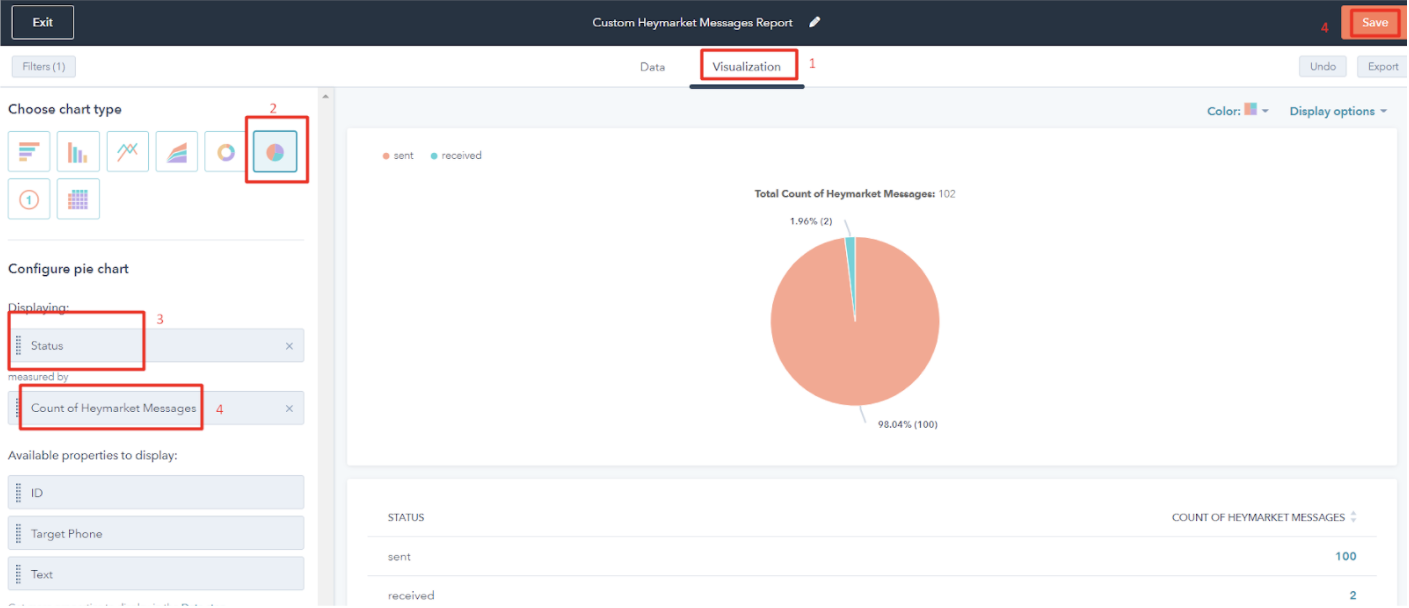Select the table chart type
This screenshot has height=608, width=1409.
[x=78, y=199]
